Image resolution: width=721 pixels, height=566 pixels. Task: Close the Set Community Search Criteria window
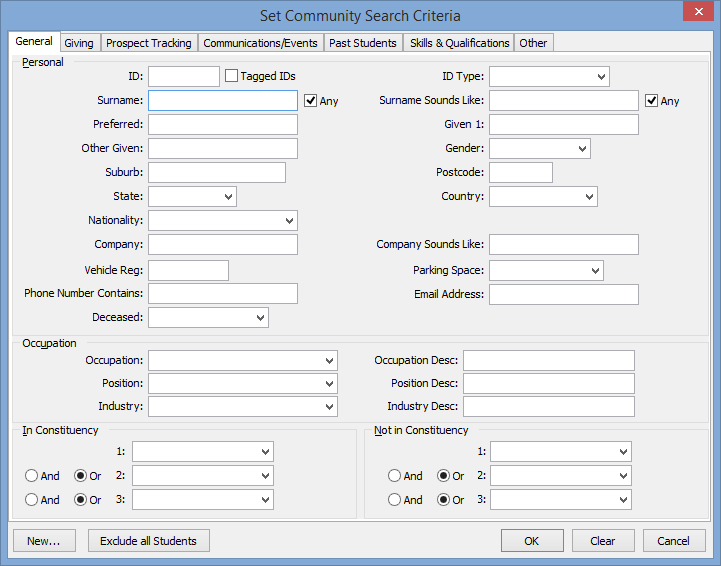698,11
